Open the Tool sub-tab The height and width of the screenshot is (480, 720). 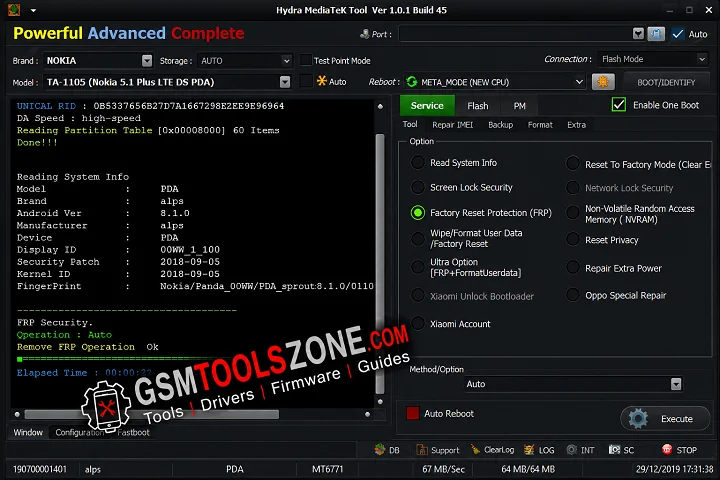pyautogui.click(x=410, y=124)
